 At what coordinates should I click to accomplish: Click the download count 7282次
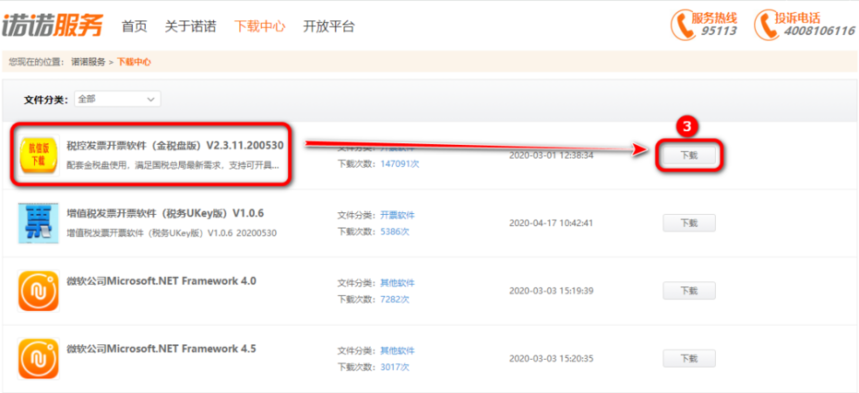pyautogui.click(x=395, y=299)
